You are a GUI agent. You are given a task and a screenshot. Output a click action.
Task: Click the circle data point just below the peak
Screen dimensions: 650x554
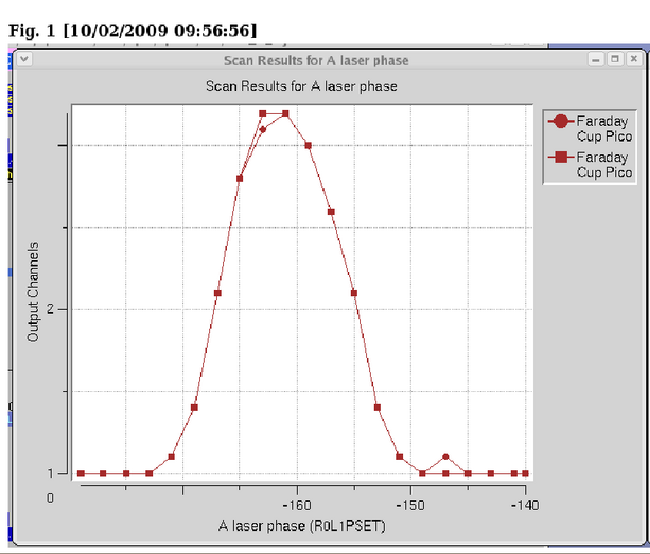(x=262, y=129)
